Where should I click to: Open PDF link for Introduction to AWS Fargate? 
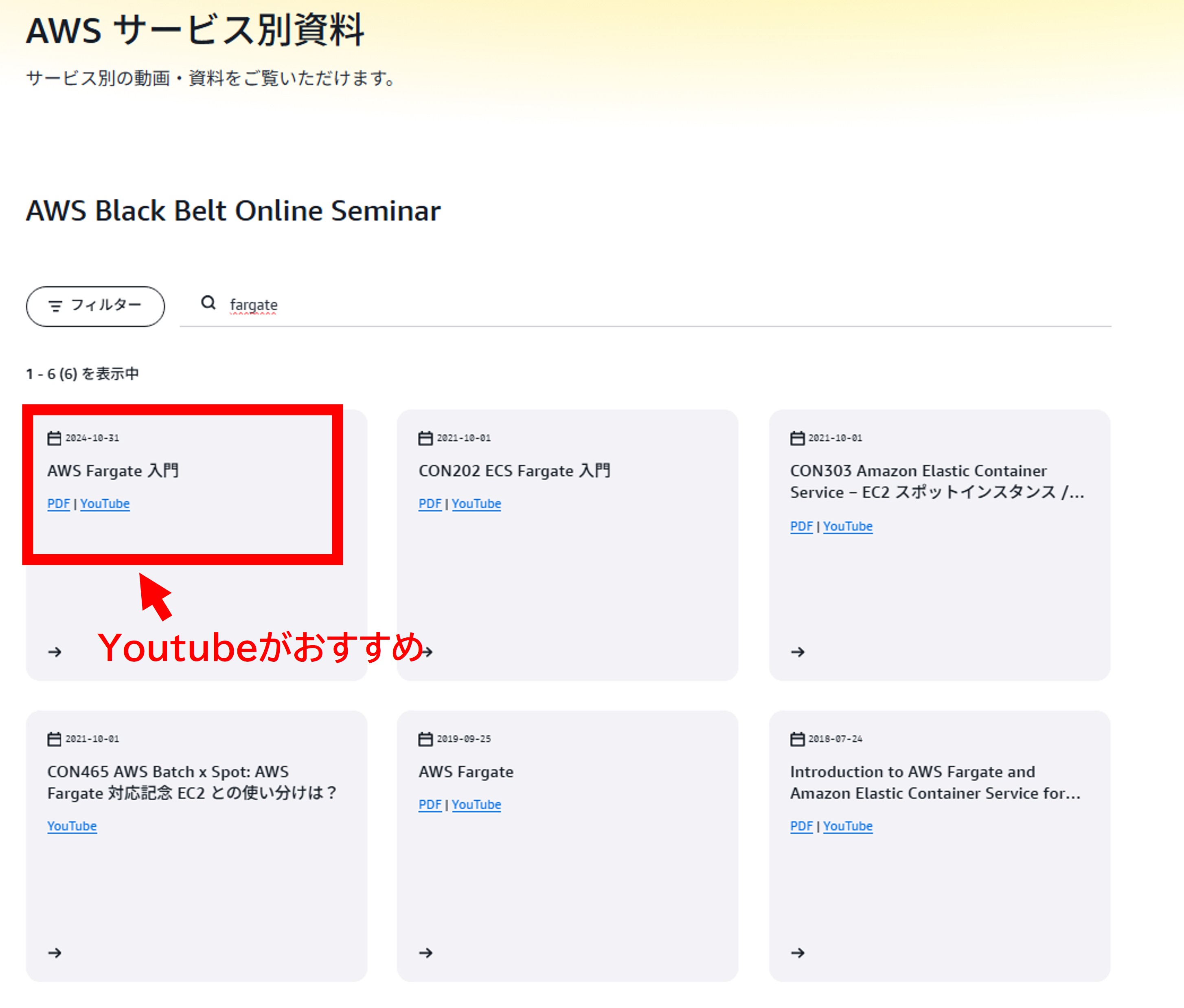coord(801,826)
